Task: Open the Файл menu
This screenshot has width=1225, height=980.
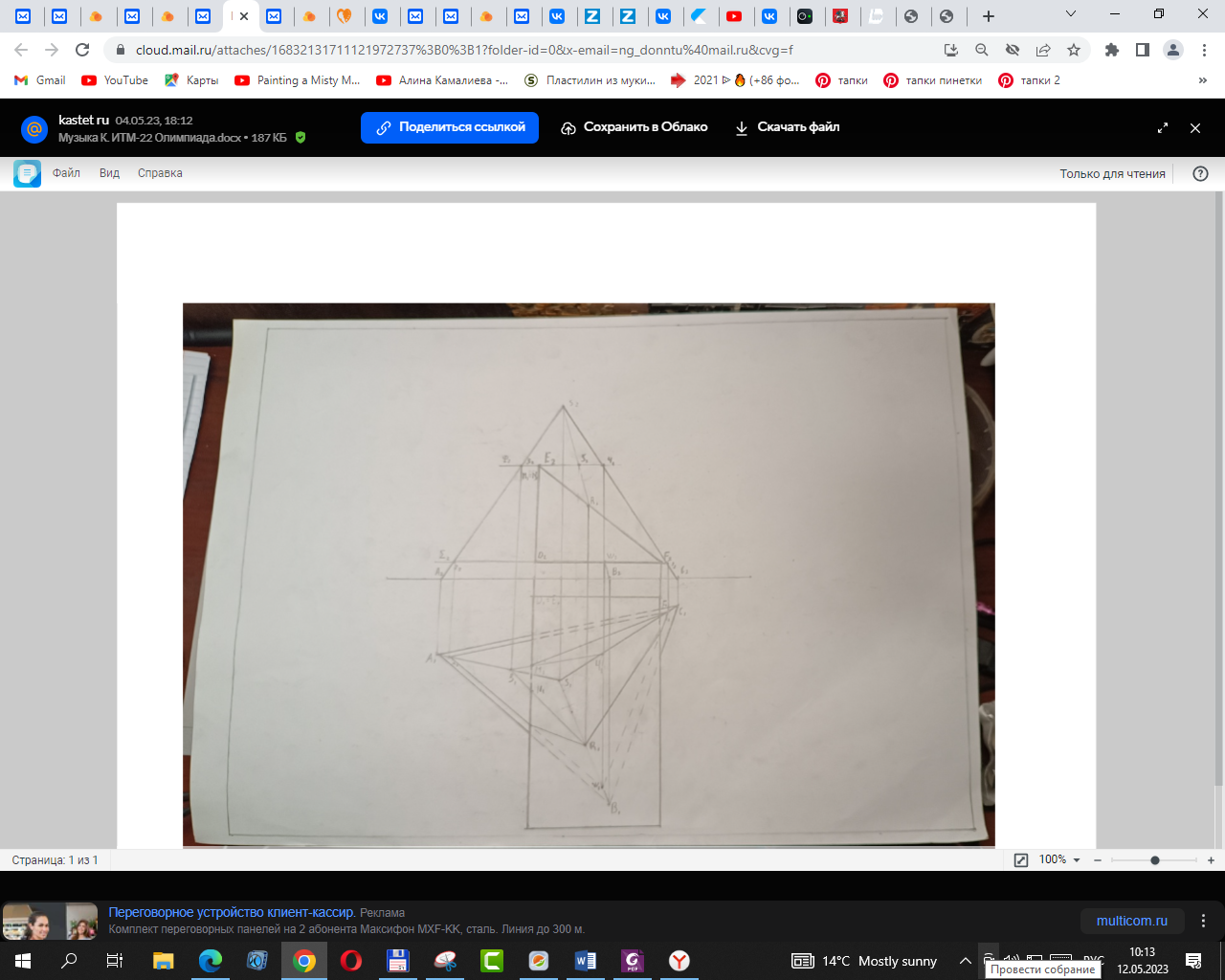Action: pyautogui.click(x=66, y=173)
